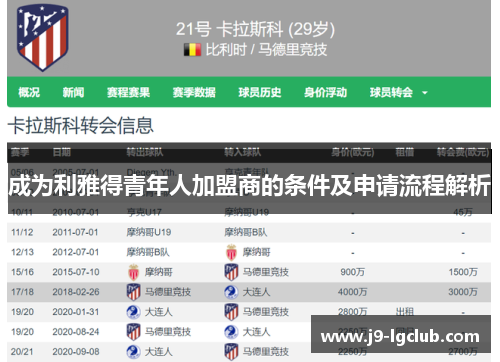Viewport: 500px width, 362px height.
Task: Open 摩纳哥 link in the 12/13 row
Action: point(256,252)
